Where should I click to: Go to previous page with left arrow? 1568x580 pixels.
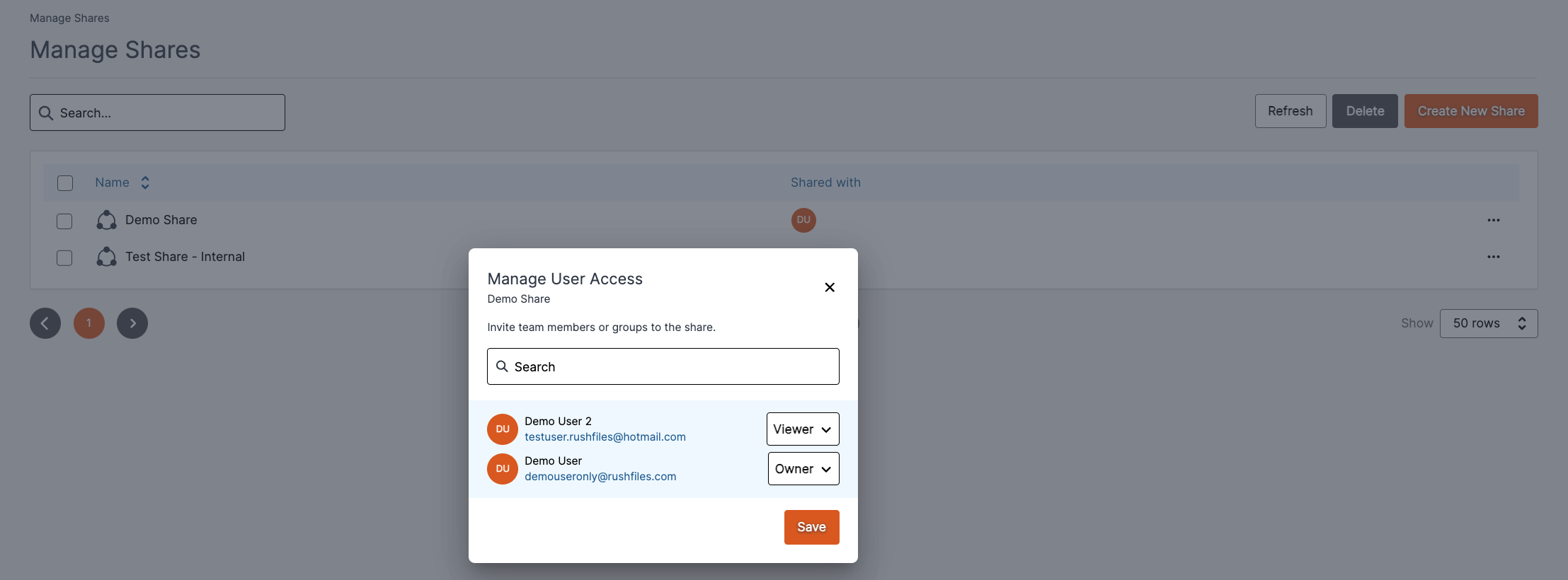45,323
